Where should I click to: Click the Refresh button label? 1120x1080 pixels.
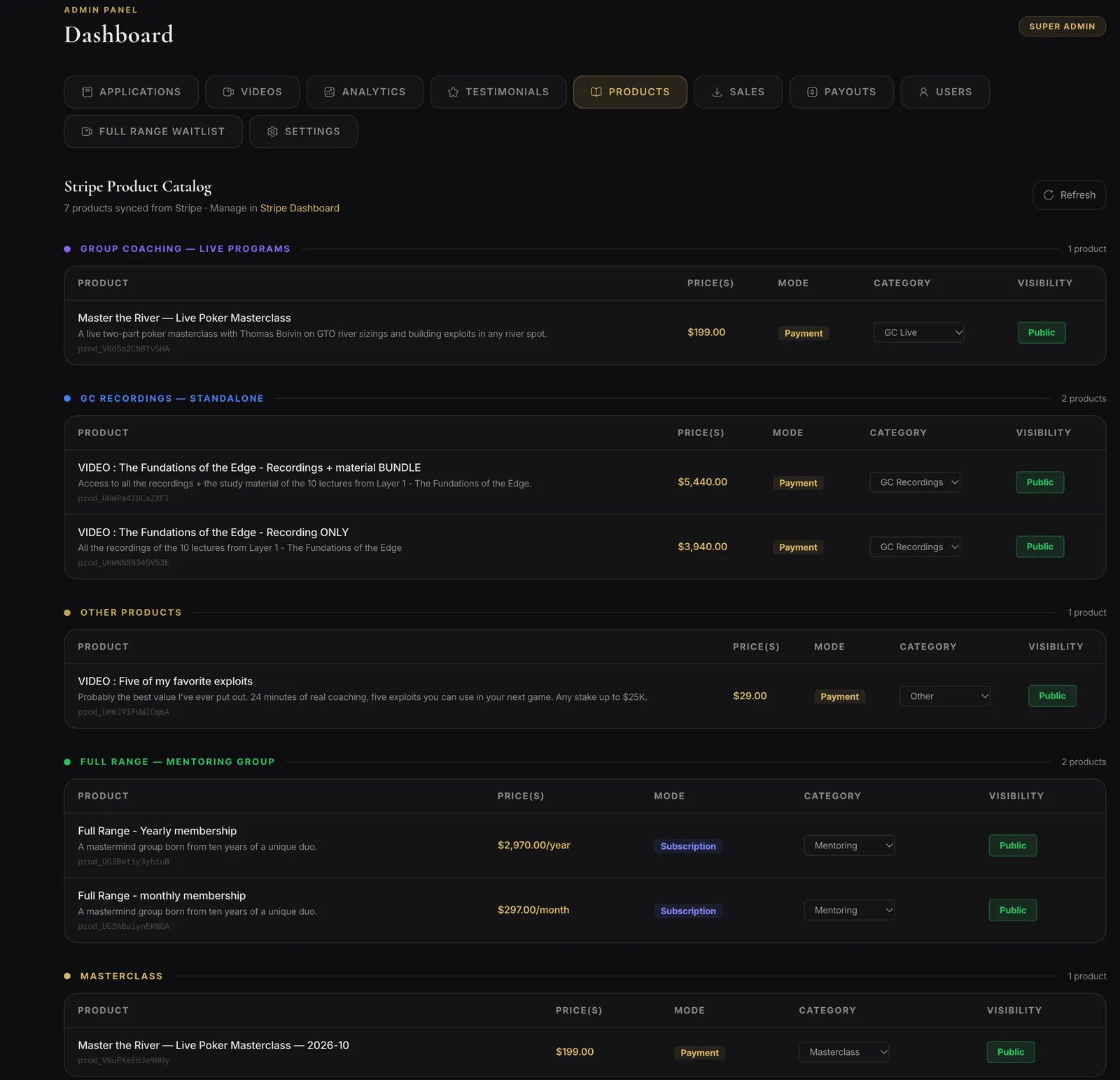[x=1077, y=195]
